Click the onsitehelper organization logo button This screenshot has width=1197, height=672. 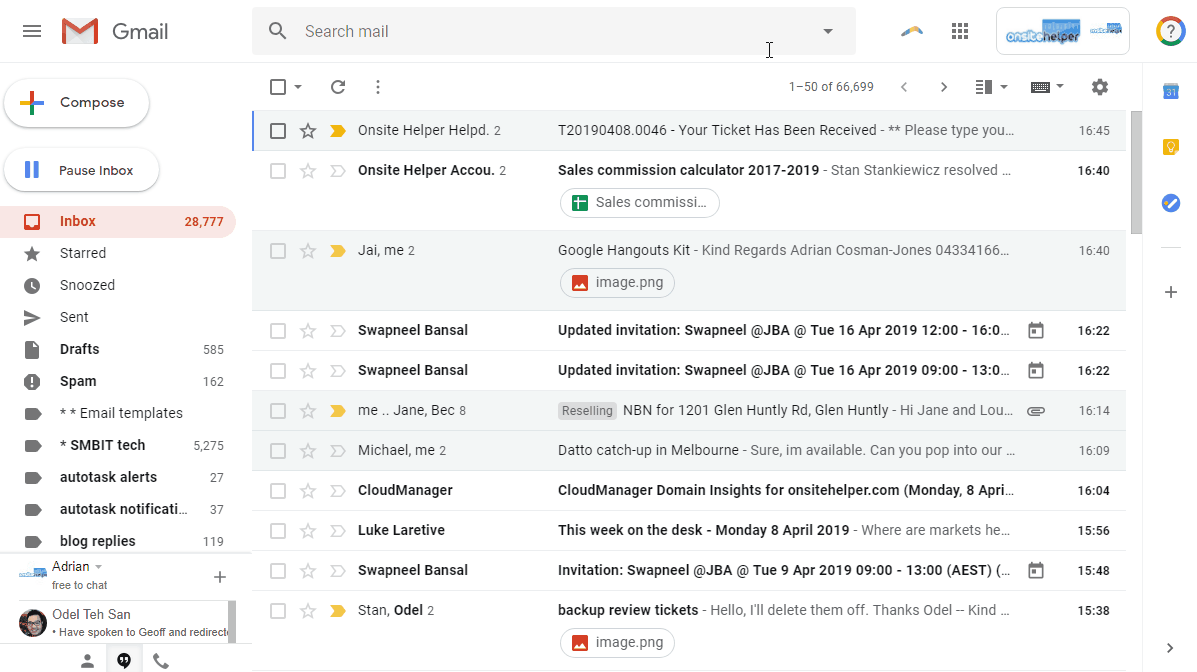[x=1063, y=31]
